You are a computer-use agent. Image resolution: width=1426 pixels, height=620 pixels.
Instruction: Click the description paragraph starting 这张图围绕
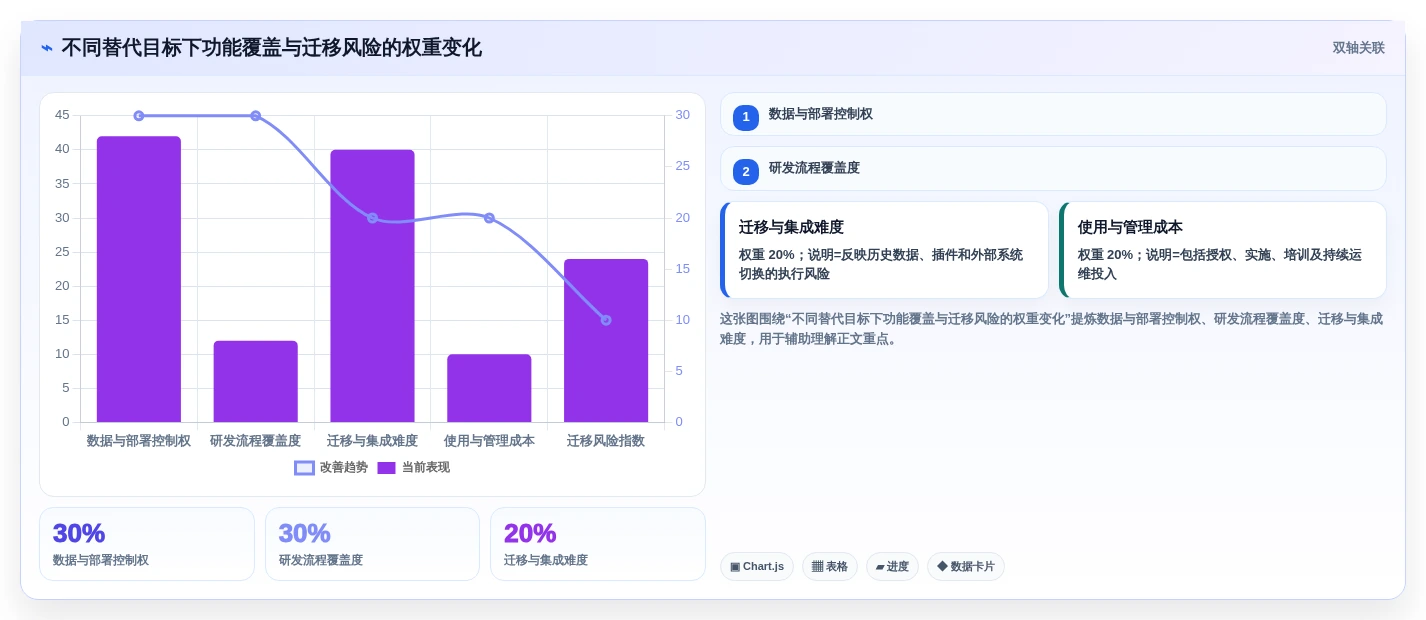tap(1051, 329)
